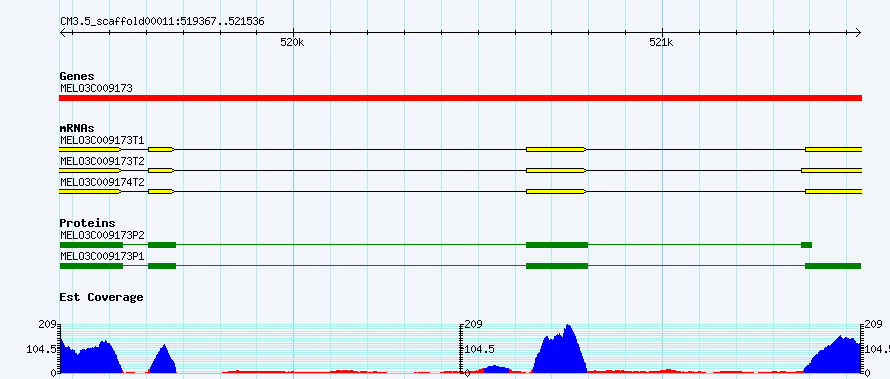The width and height of the screenshot is (890, 379).
Task: Select the middle green exon of MELO3C009173P1
Action: [557, 266]
